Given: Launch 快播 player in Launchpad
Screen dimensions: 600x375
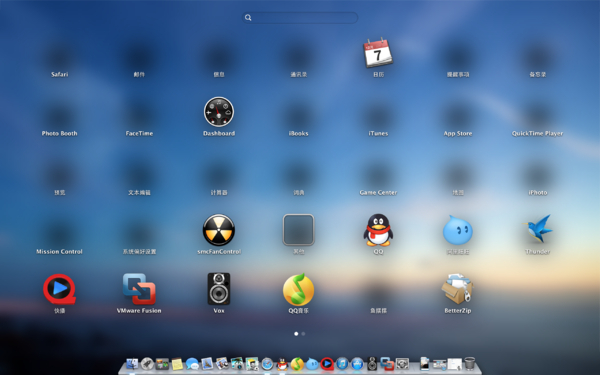Looking at the screenshot, I should pyautogui.click(x=59, y=289).
